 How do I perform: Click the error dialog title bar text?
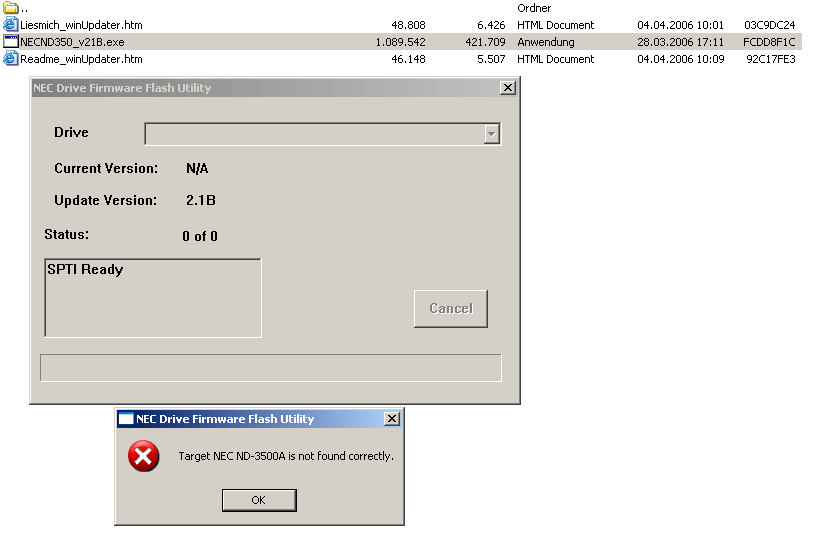coord(225,419)
